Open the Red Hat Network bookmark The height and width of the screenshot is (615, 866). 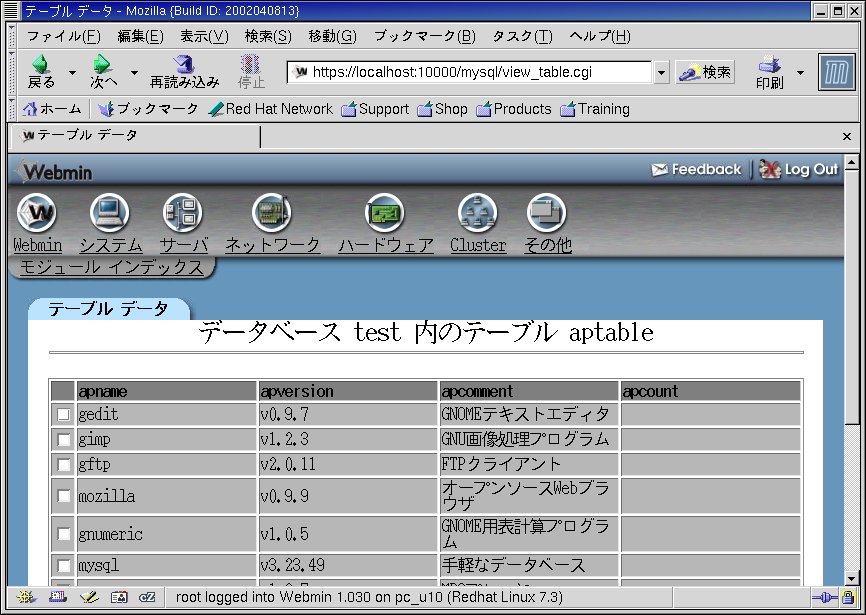[x=271, y=109]
